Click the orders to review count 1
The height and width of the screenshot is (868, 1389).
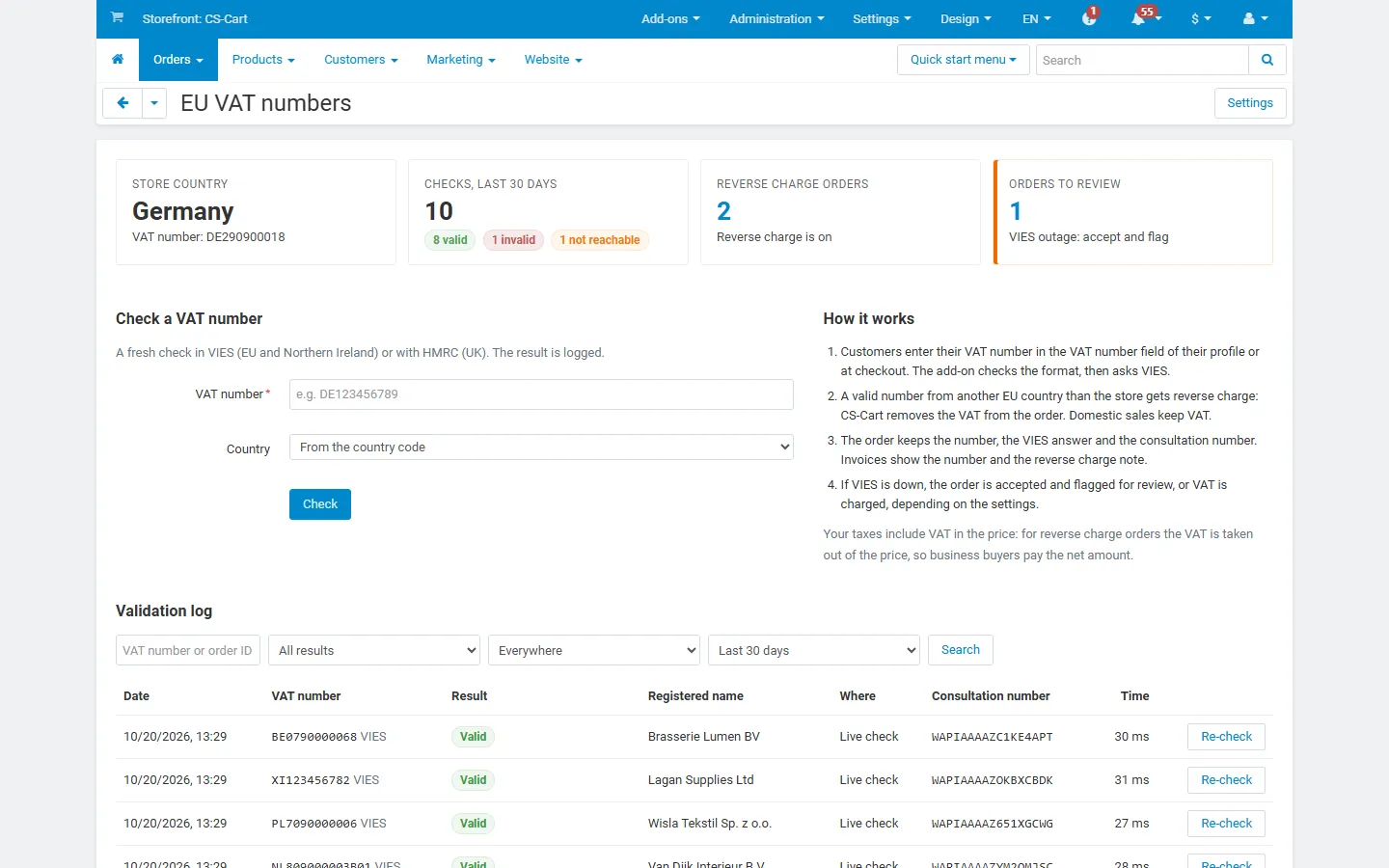tap(1016, 211)
